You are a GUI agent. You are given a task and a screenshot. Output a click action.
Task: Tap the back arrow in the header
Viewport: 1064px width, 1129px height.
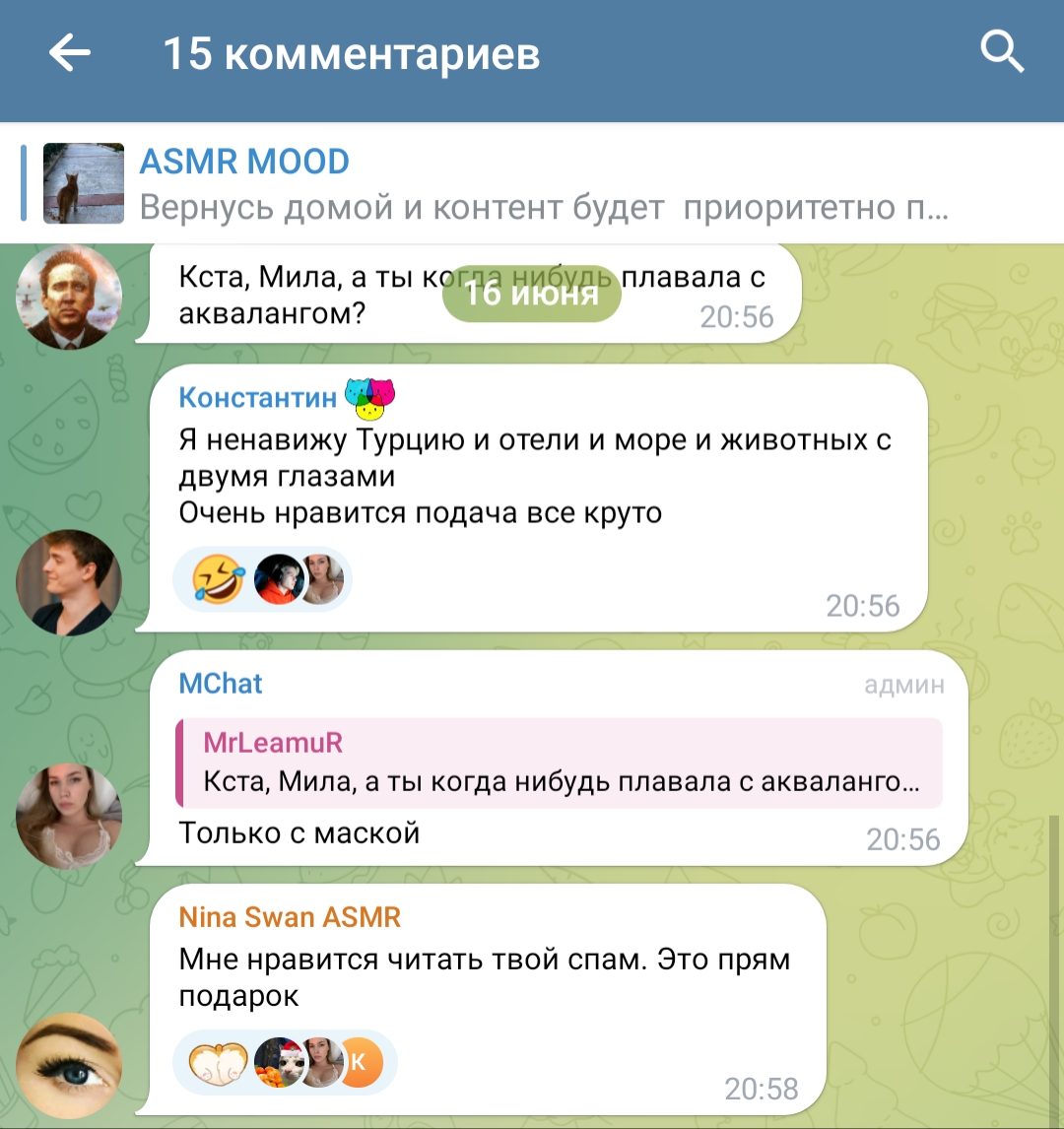pyautogui.click(x=70, y=52)
